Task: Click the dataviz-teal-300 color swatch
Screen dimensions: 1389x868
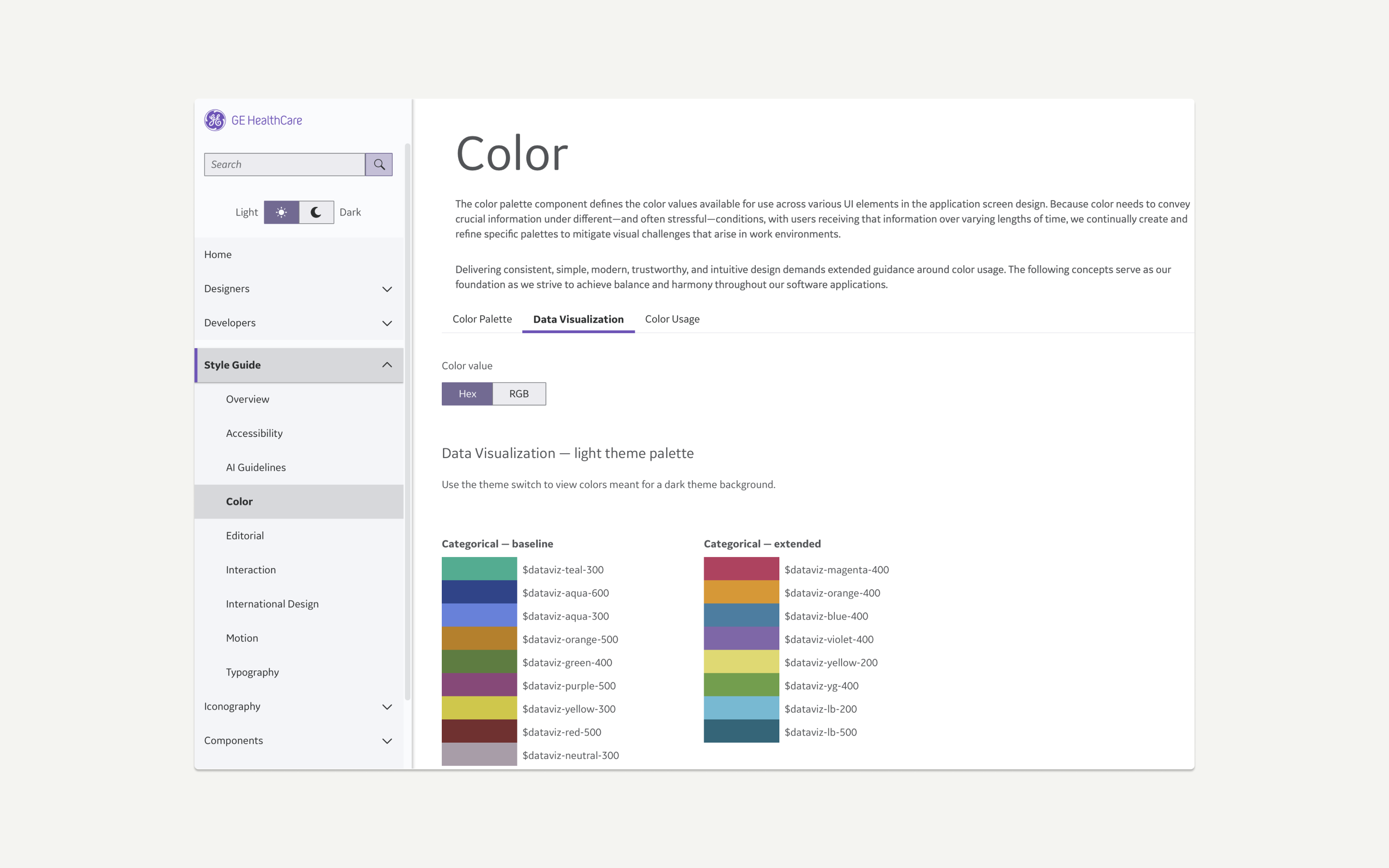Action: click(x=479, y=569)
